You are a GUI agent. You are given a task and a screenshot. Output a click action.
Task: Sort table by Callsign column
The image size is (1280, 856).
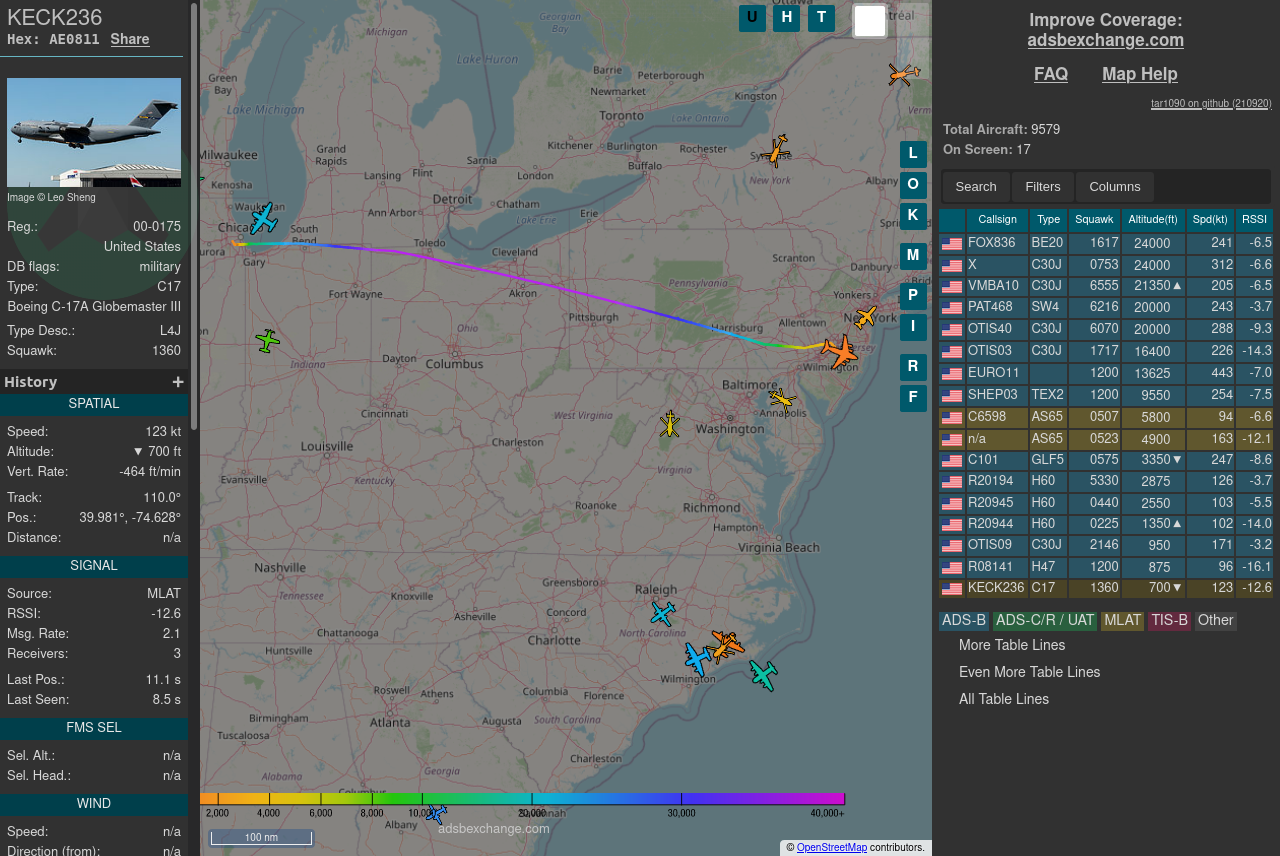point(997,220)
